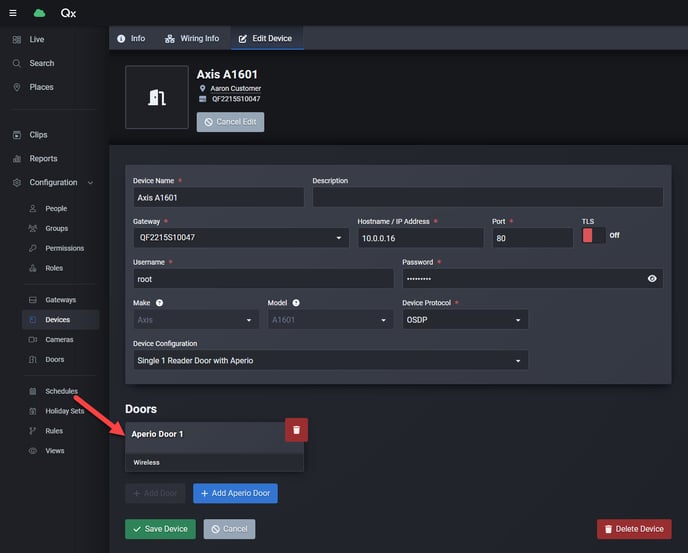Show password with the eye icon
This screenshot has width=688, height=553.
652,279
